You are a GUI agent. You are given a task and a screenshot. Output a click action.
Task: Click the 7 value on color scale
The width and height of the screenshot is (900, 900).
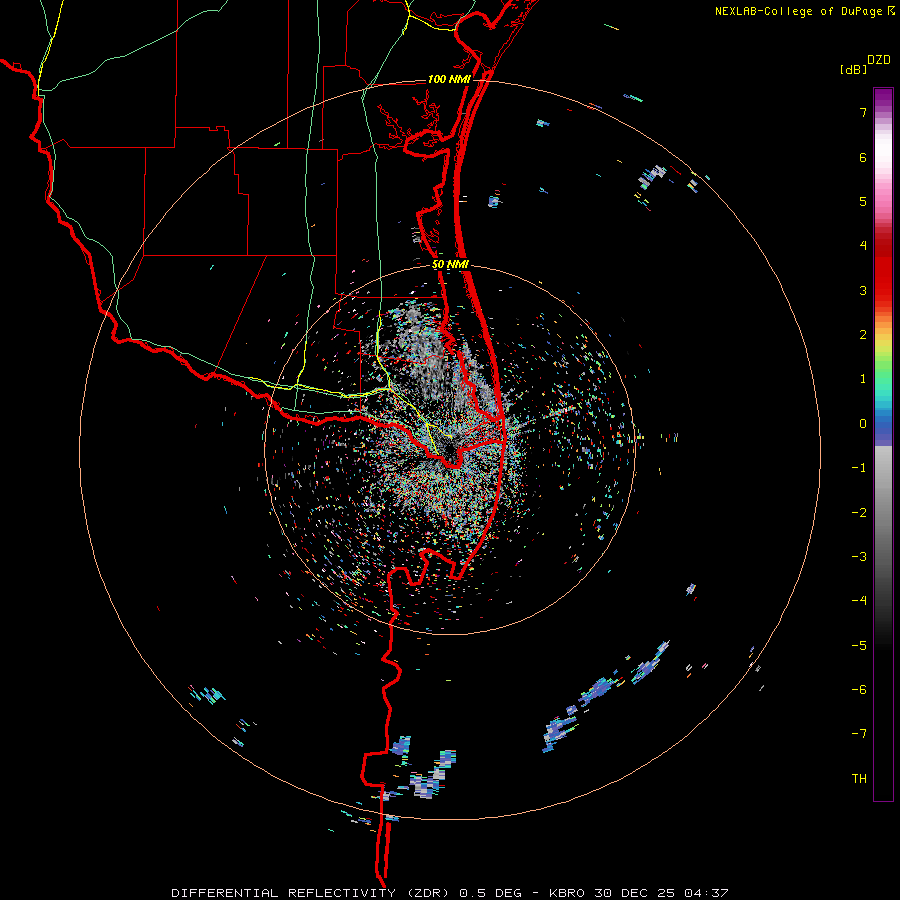click(x=863, y=112)
